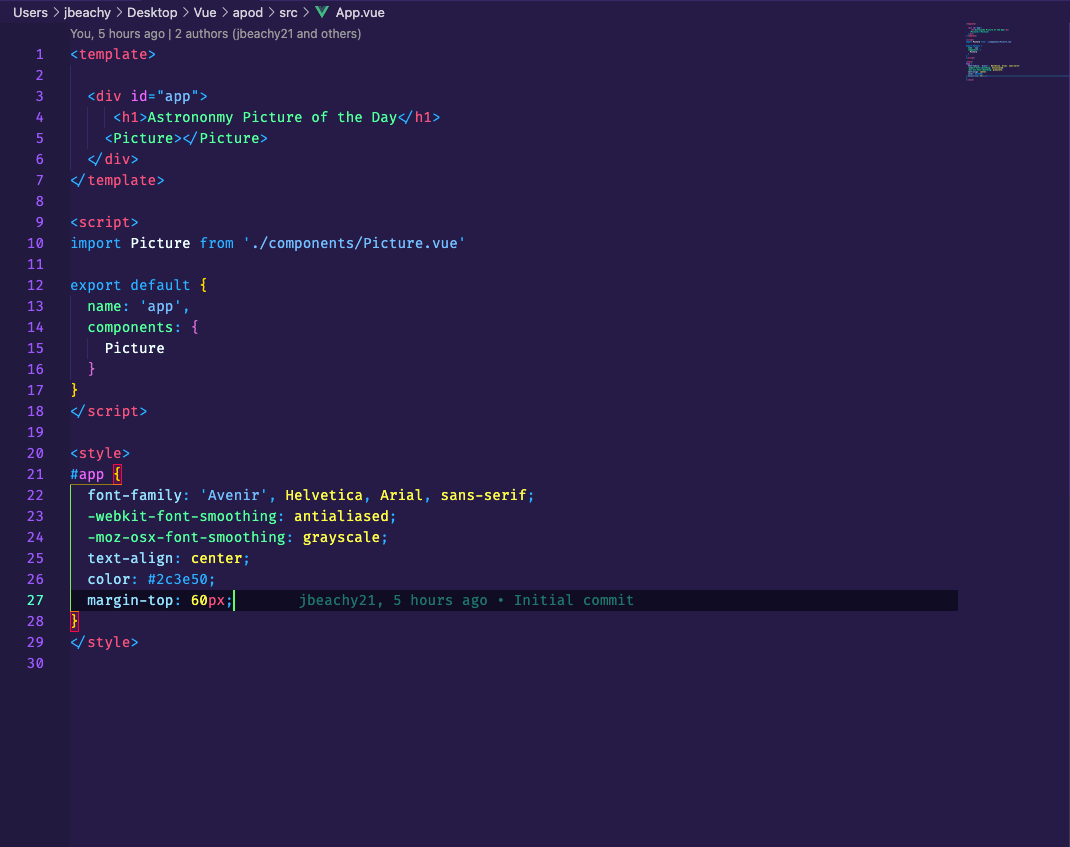
Task: Open the src breadcrumb segment
Action: (288, 12)
